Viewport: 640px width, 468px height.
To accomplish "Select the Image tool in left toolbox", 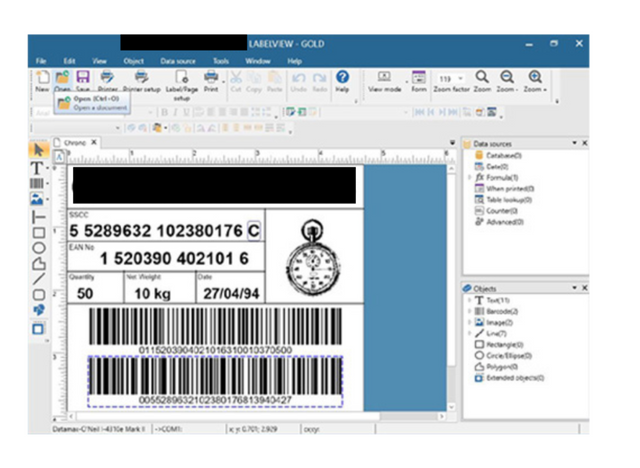I will pos(37,199).
